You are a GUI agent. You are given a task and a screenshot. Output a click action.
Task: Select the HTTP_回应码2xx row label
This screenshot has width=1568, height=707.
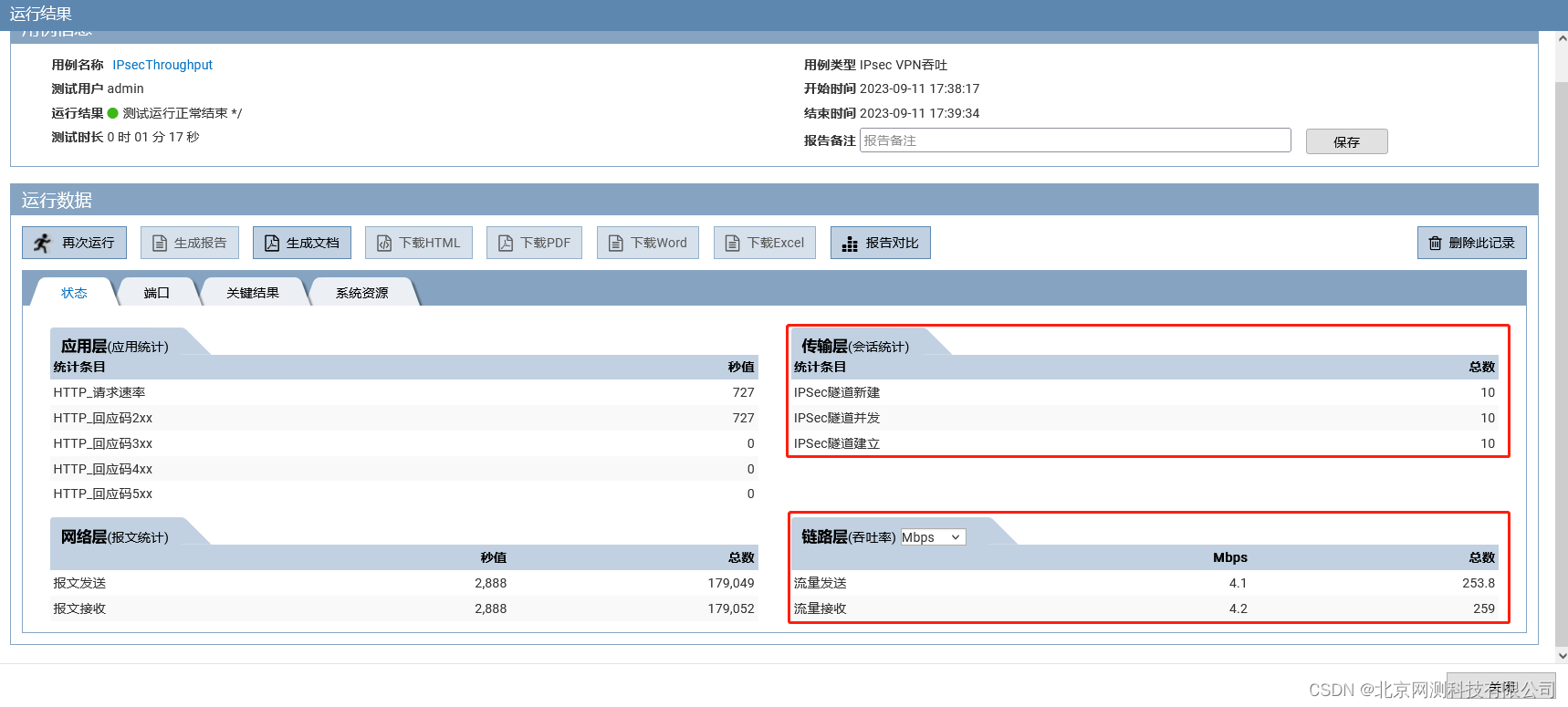point(103,418)
